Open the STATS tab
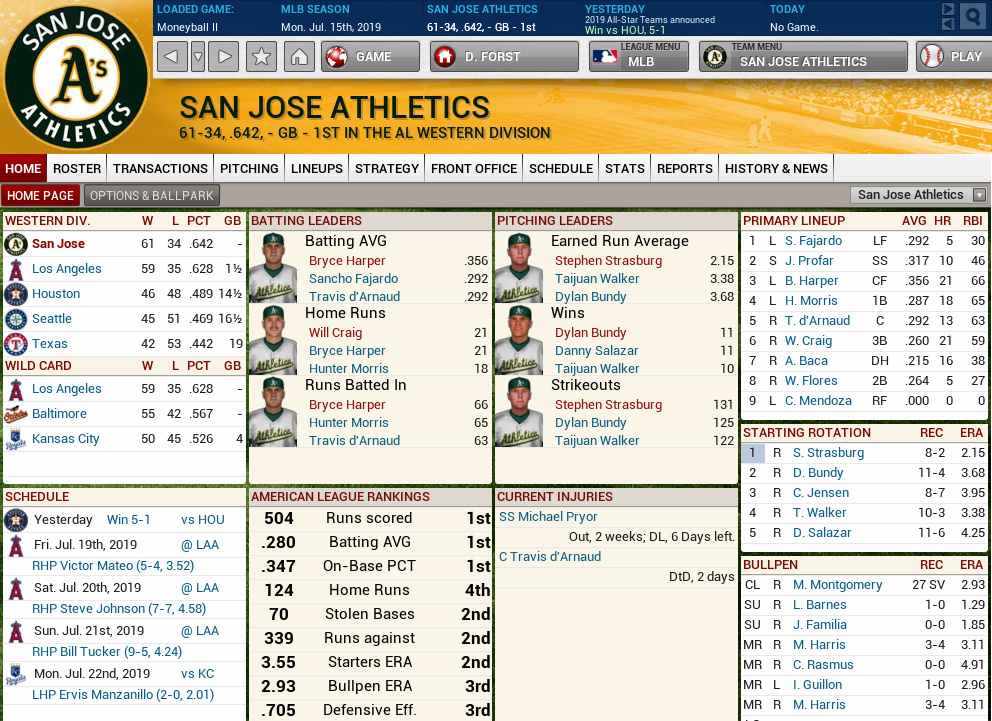Viewport: 992px width, 721px height. coord(624,168)
